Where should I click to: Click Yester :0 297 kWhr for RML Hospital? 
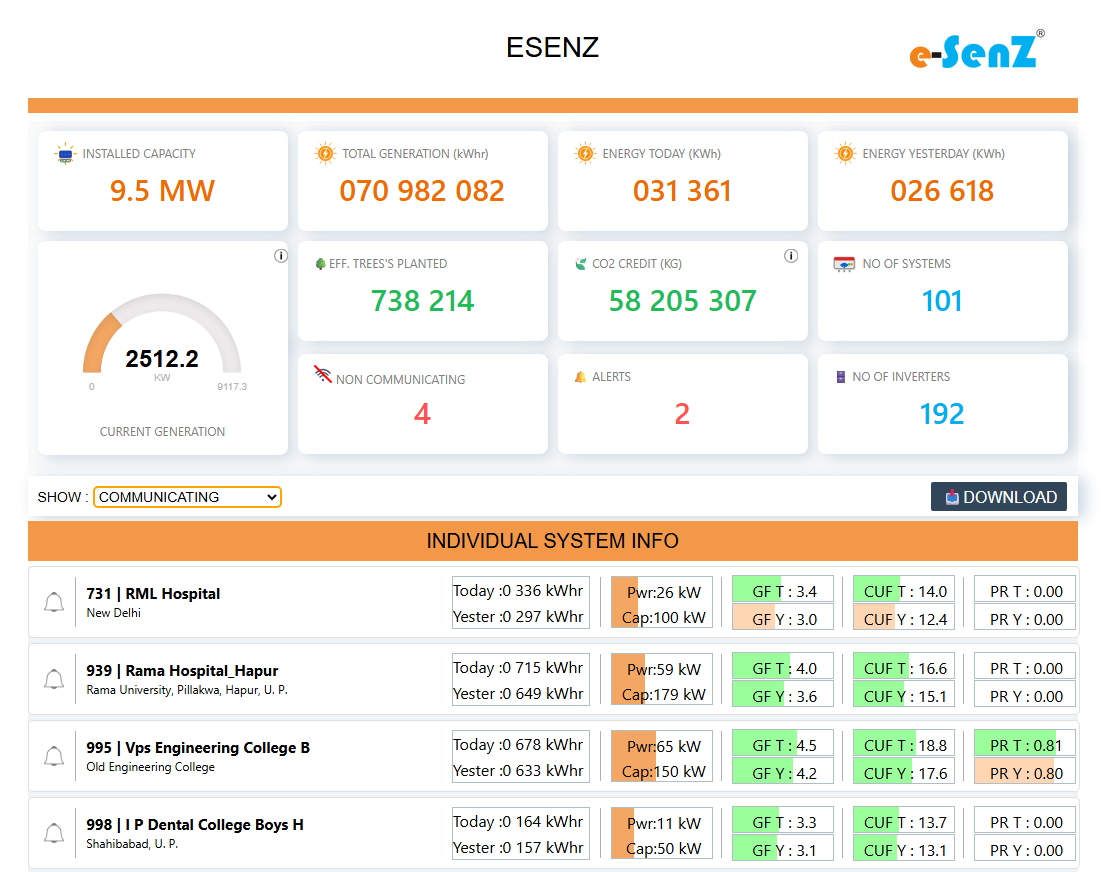(518, 616)
